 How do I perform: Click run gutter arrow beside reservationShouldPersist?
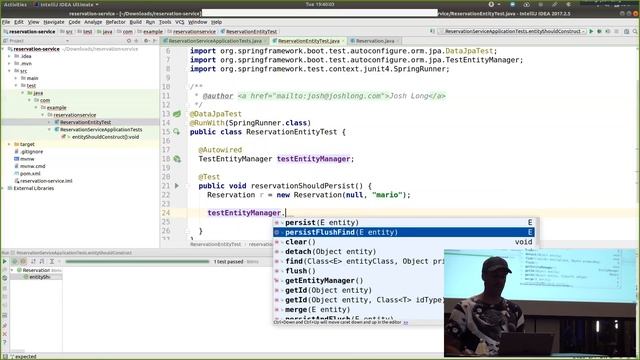(x=177, y=186)
